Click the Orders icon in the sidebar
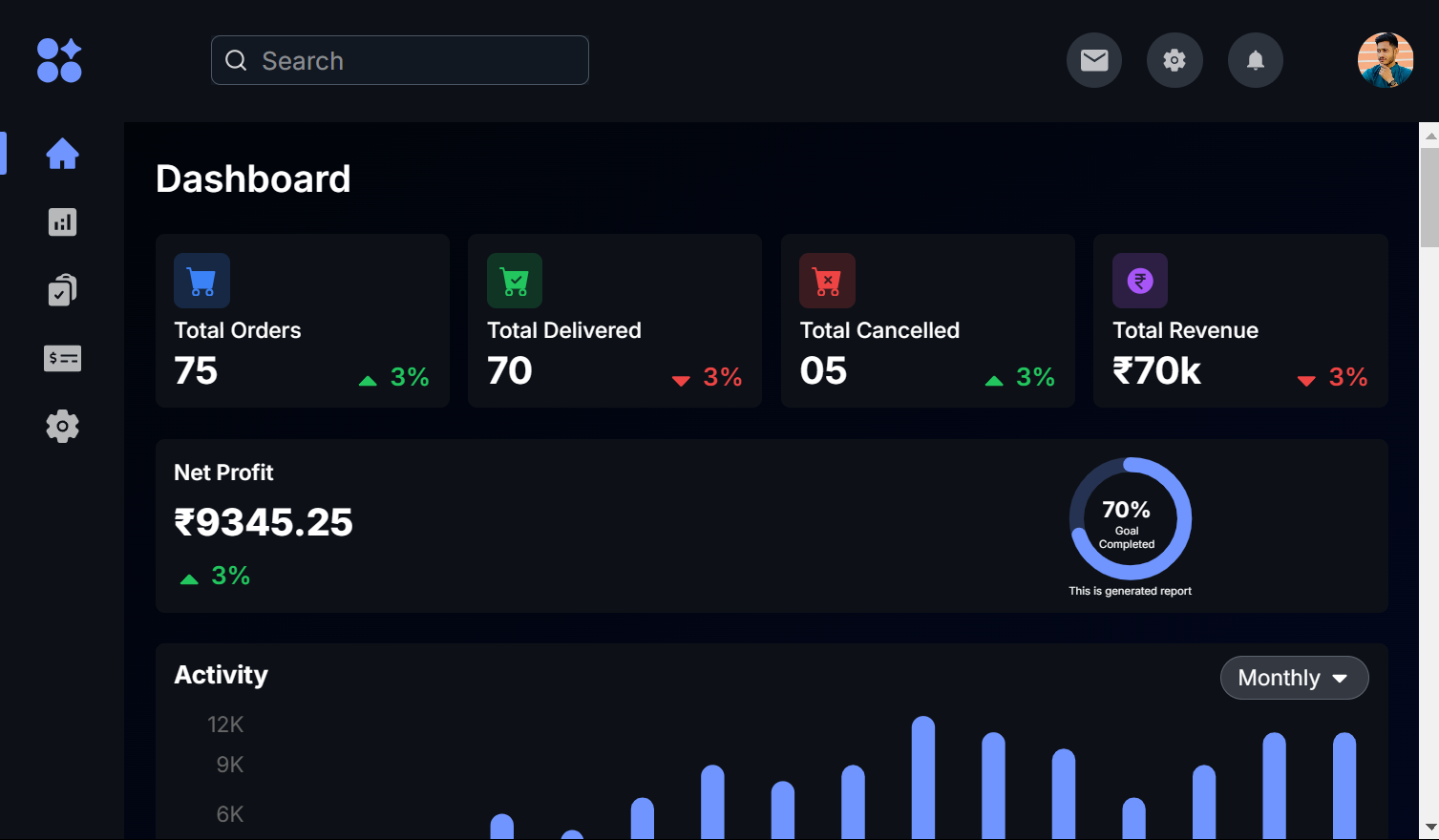This screenshot has width=1439, height=840. coord(61,289)
